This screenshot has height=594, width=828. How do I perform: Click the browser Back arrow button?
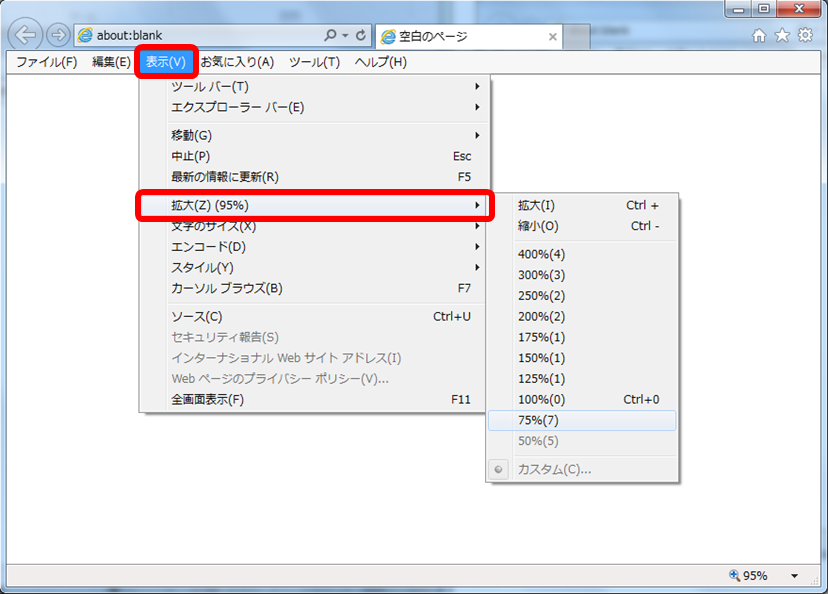pos(26,35)
